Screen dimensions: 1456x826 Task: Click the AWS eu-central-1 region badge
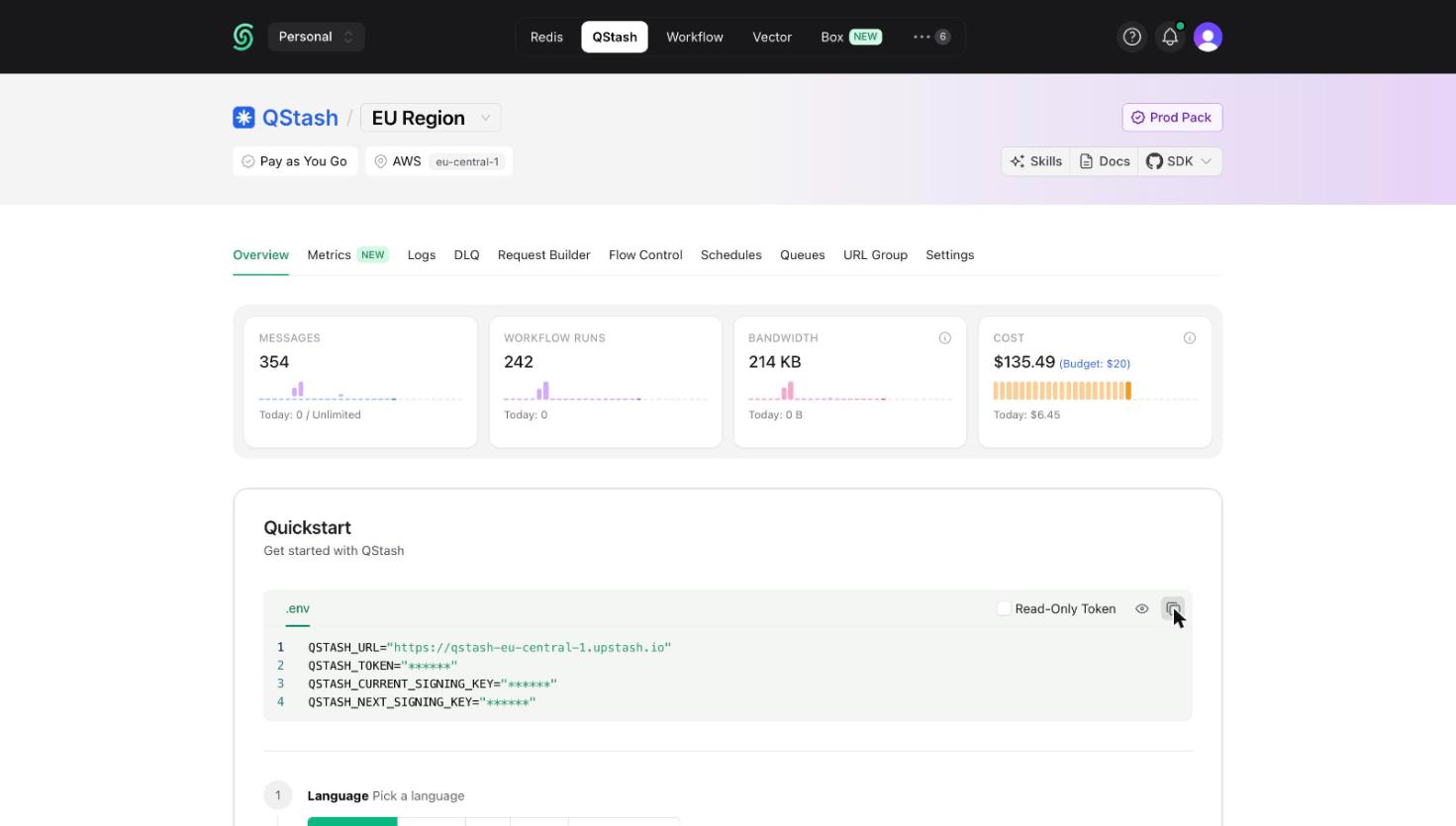438,161
